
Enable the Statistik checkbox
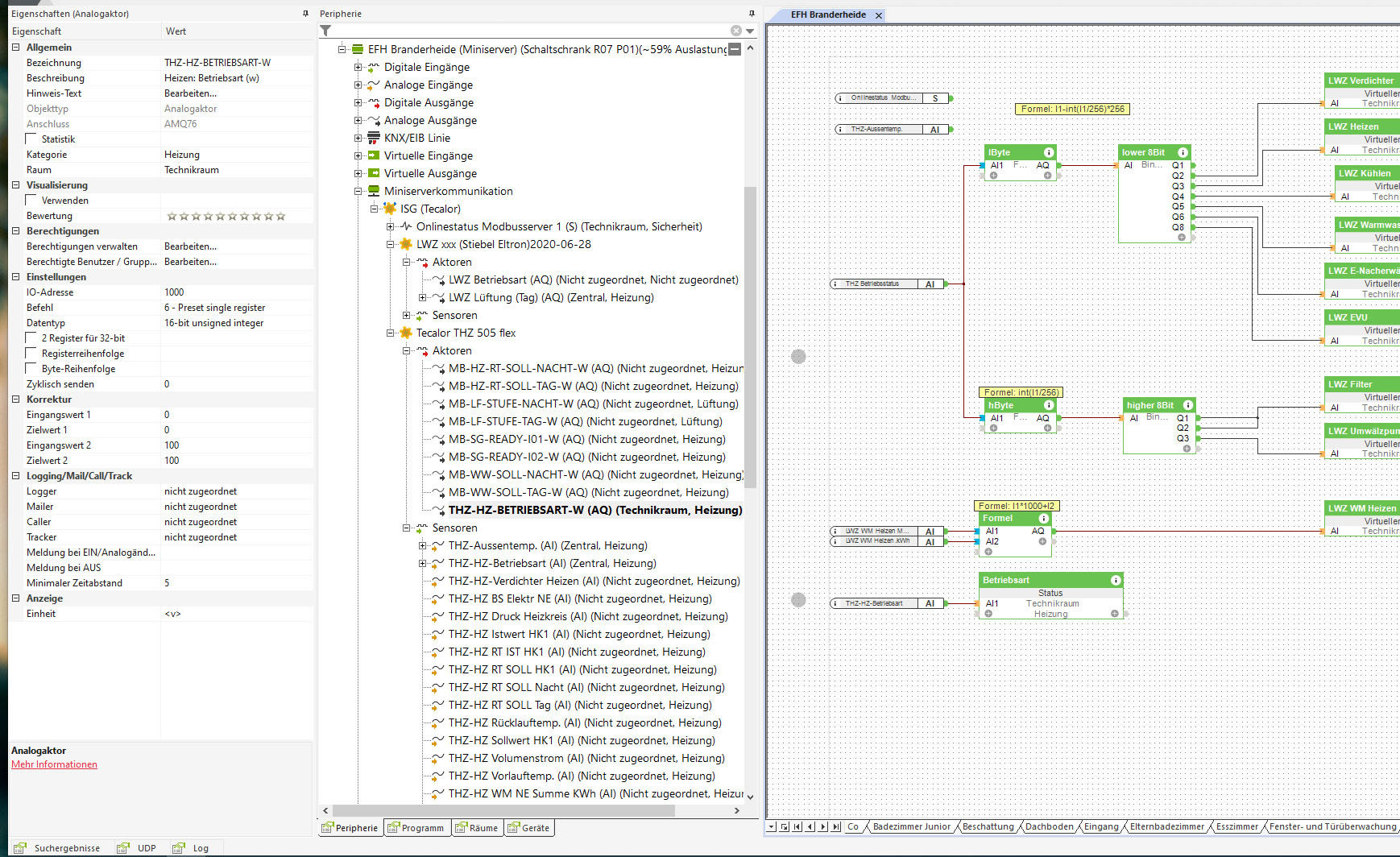(31, 139)
